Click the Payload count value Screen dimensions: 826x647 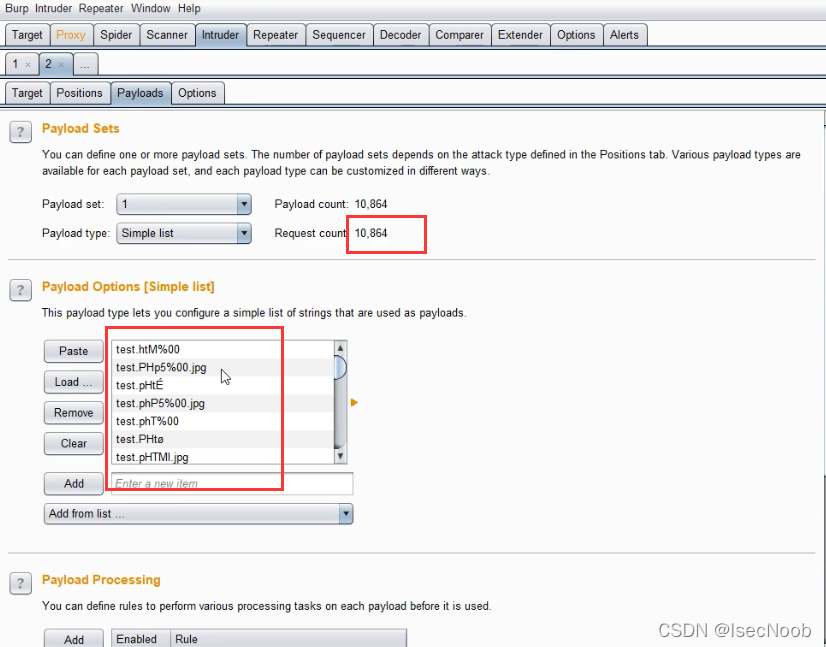coord(371,204)
